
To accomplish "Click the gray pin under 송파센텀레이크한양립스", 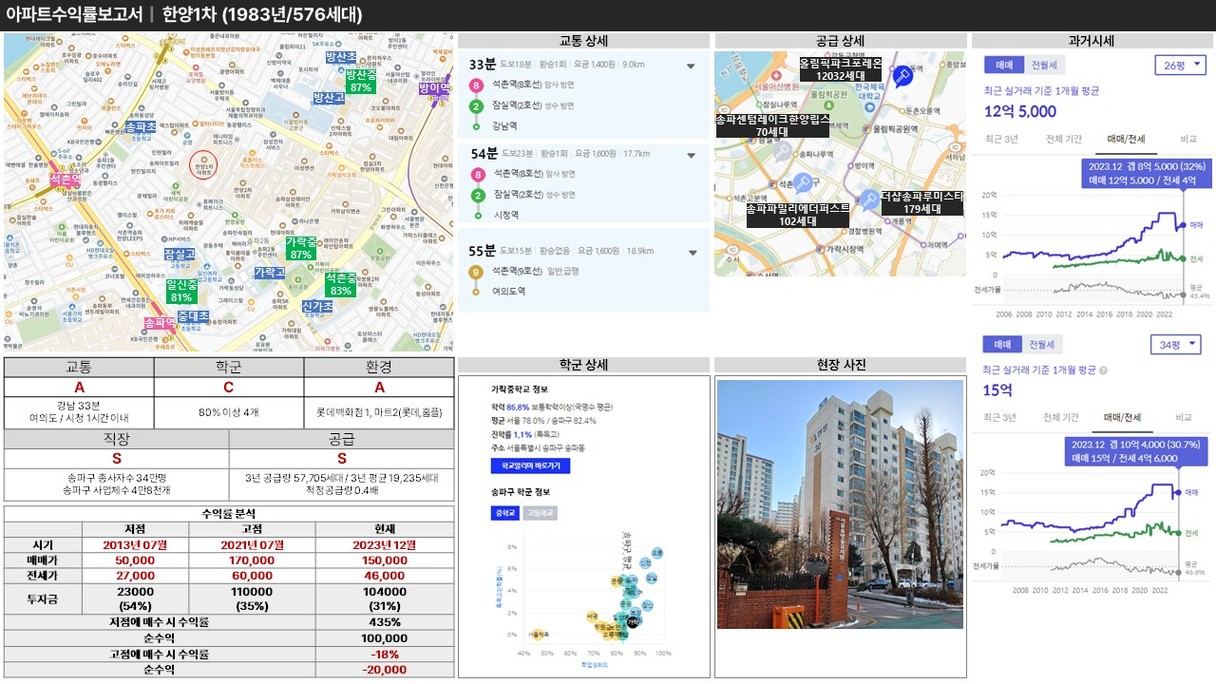I will (783, 150).
